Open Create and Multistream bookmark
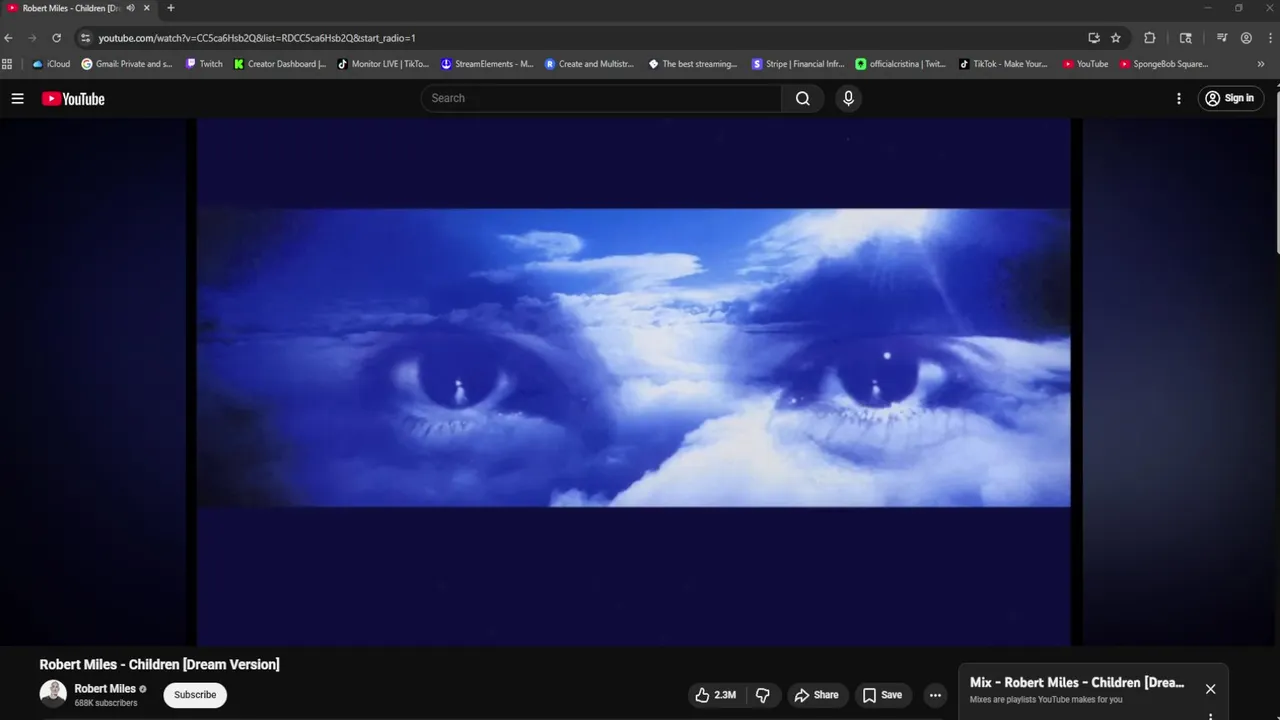 (590, 64)
